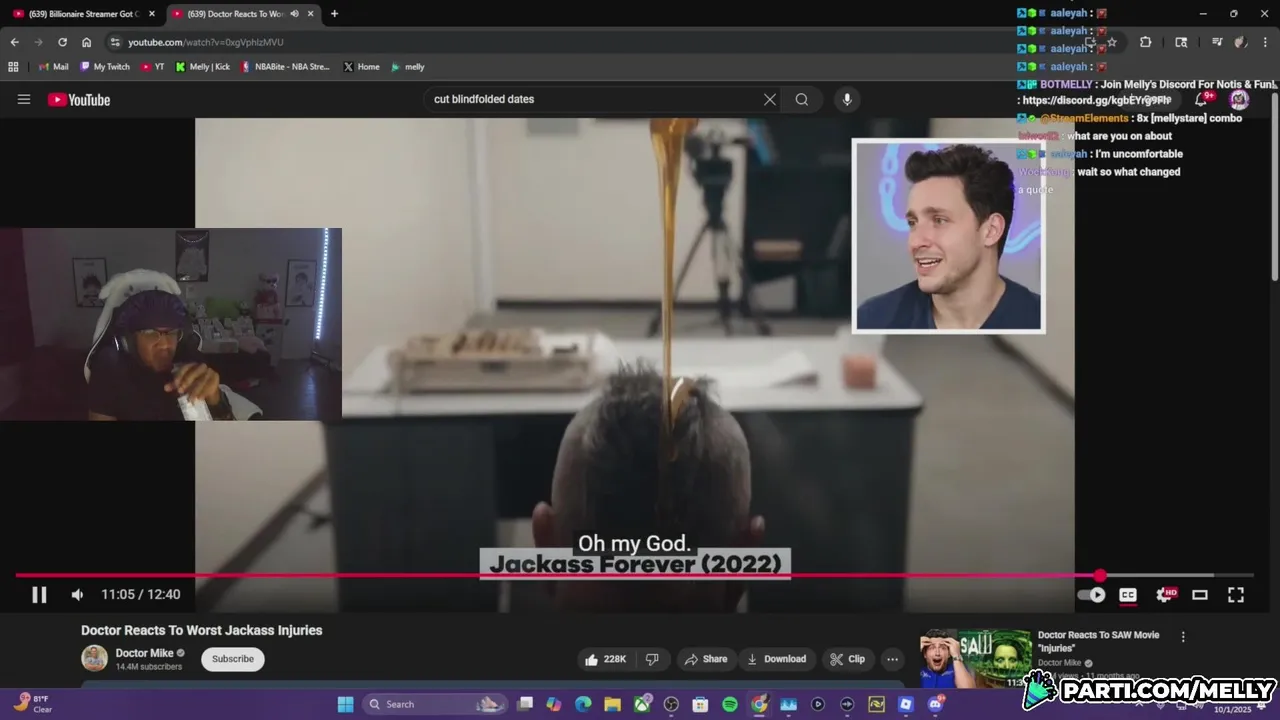Run search with magnifier button
The width and height of the screenshot is (1280, 720).
point(802,99)
